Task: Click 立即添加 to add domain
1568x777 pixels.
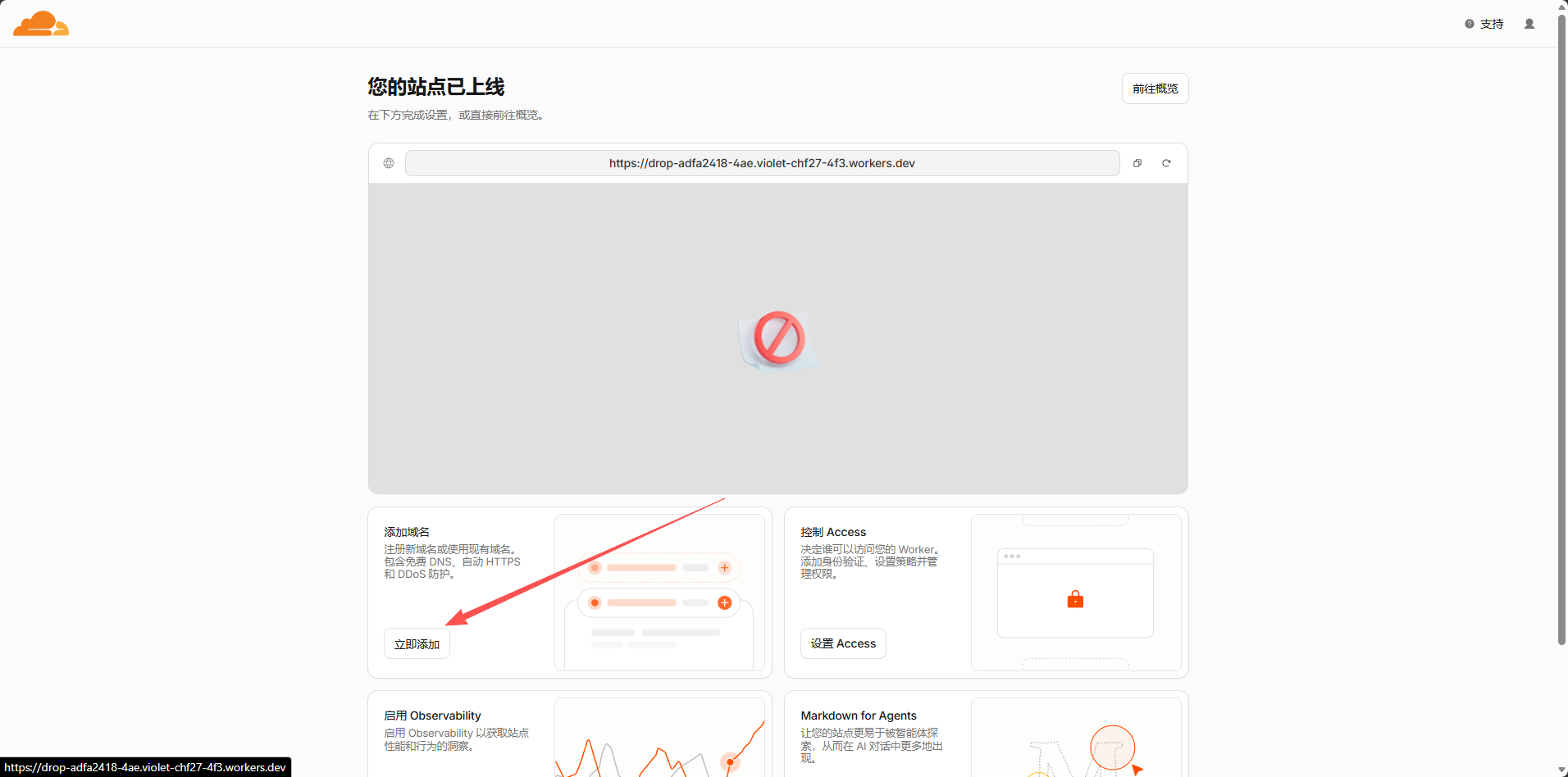Action: [417, 644]
